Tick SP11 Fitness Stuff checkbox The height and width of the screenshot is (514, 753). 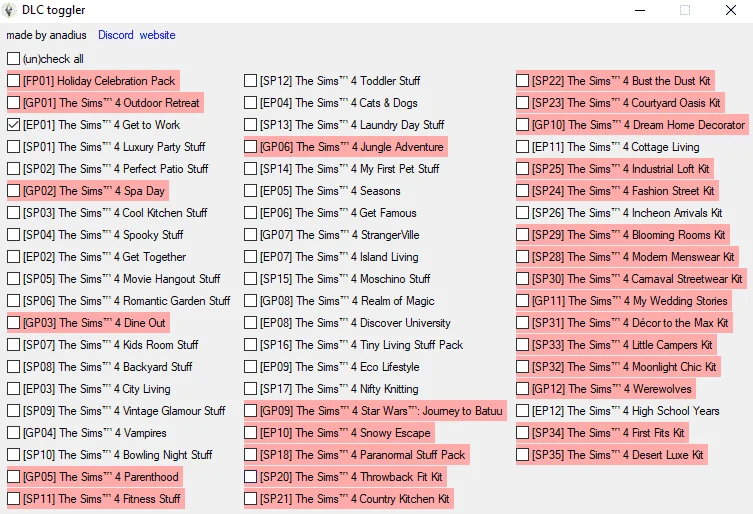(x=13, y=499)
